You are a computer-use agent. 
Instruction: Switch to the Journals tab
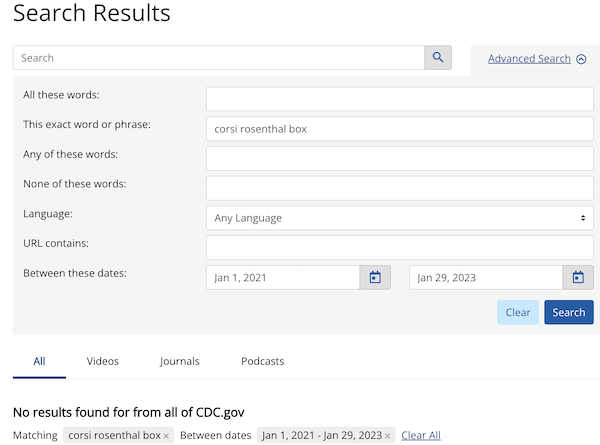pos(180,361)
